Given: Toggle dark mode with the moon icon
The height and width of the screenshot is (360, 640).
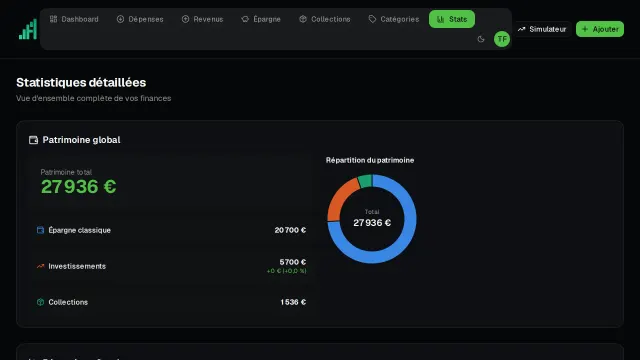Looking at the screenshot, I should [x=481, y=39].
